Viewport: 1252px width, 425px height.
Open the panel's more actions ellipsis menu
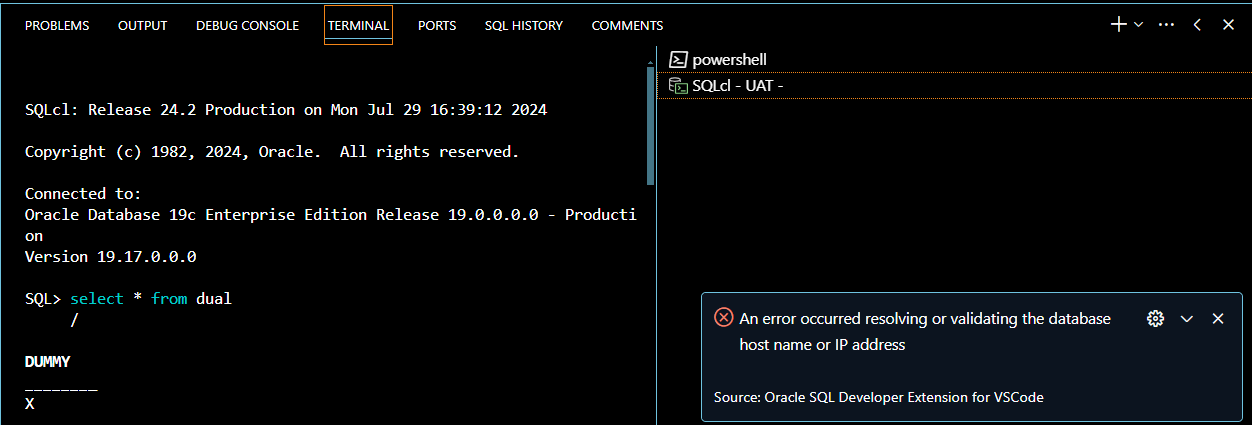[1166, 25]
